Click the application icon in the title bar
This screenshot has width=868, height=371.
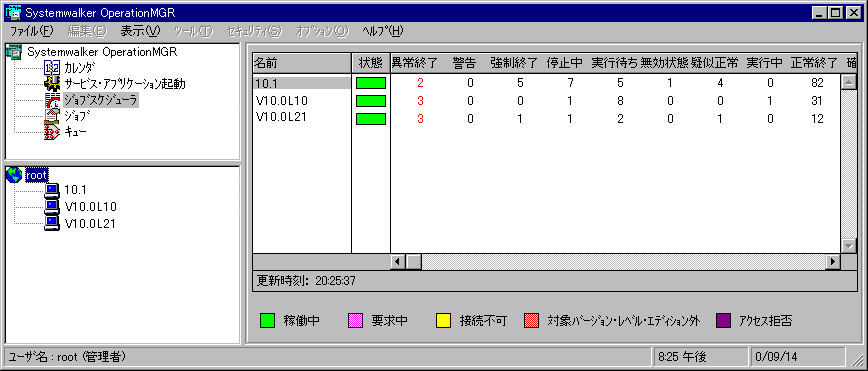pos(13,13)
